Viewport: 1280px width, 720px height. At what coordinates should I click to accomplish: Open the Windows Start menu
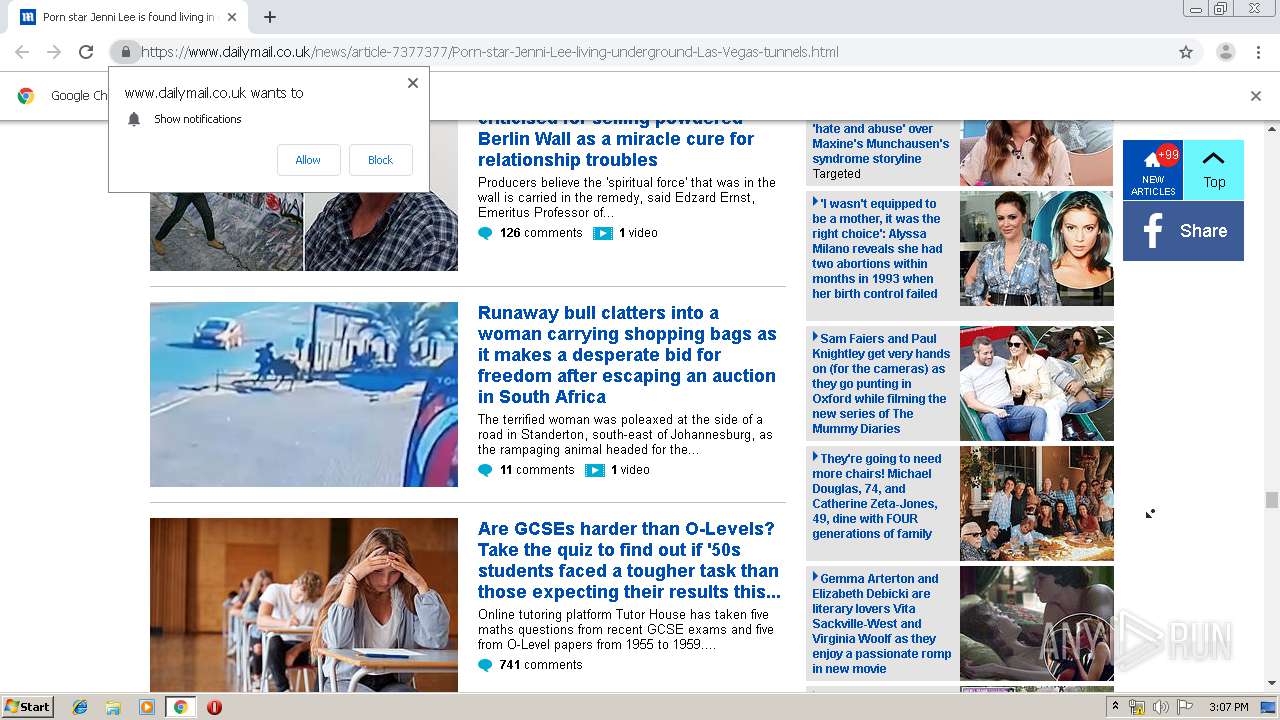click(27, 707)
